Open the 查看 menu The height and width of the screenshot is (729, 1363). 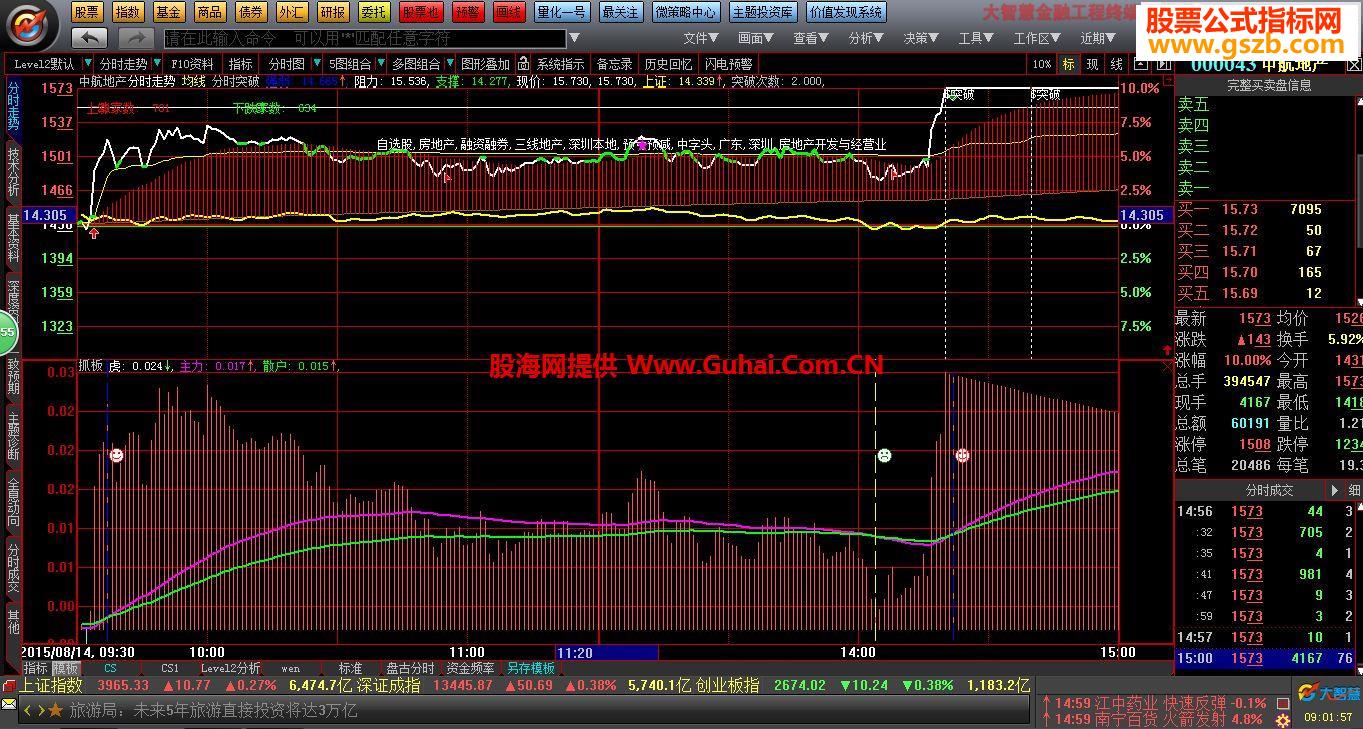pos(811,38)
